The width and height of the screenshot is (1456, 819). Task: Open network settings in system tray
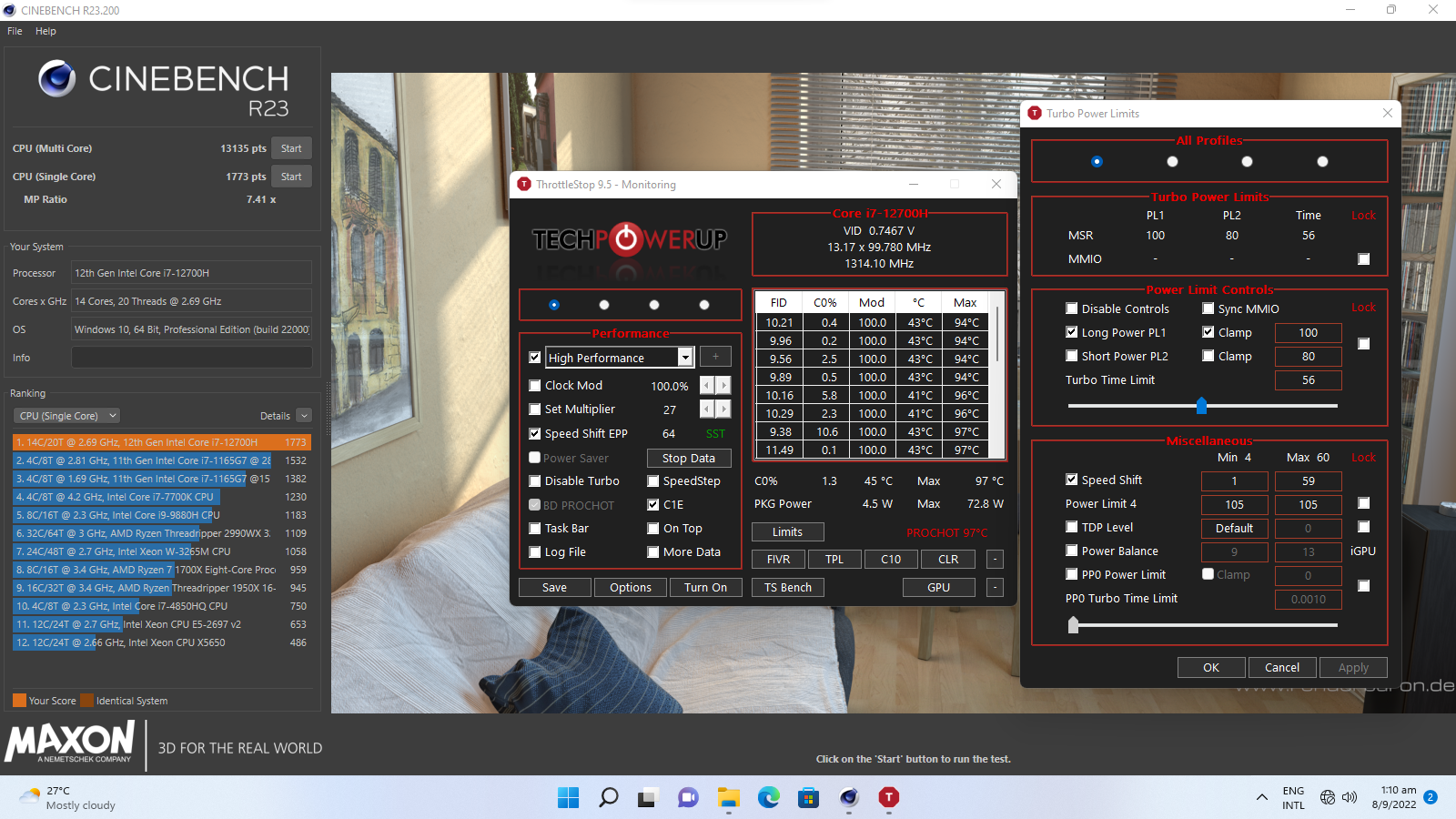1328,798
